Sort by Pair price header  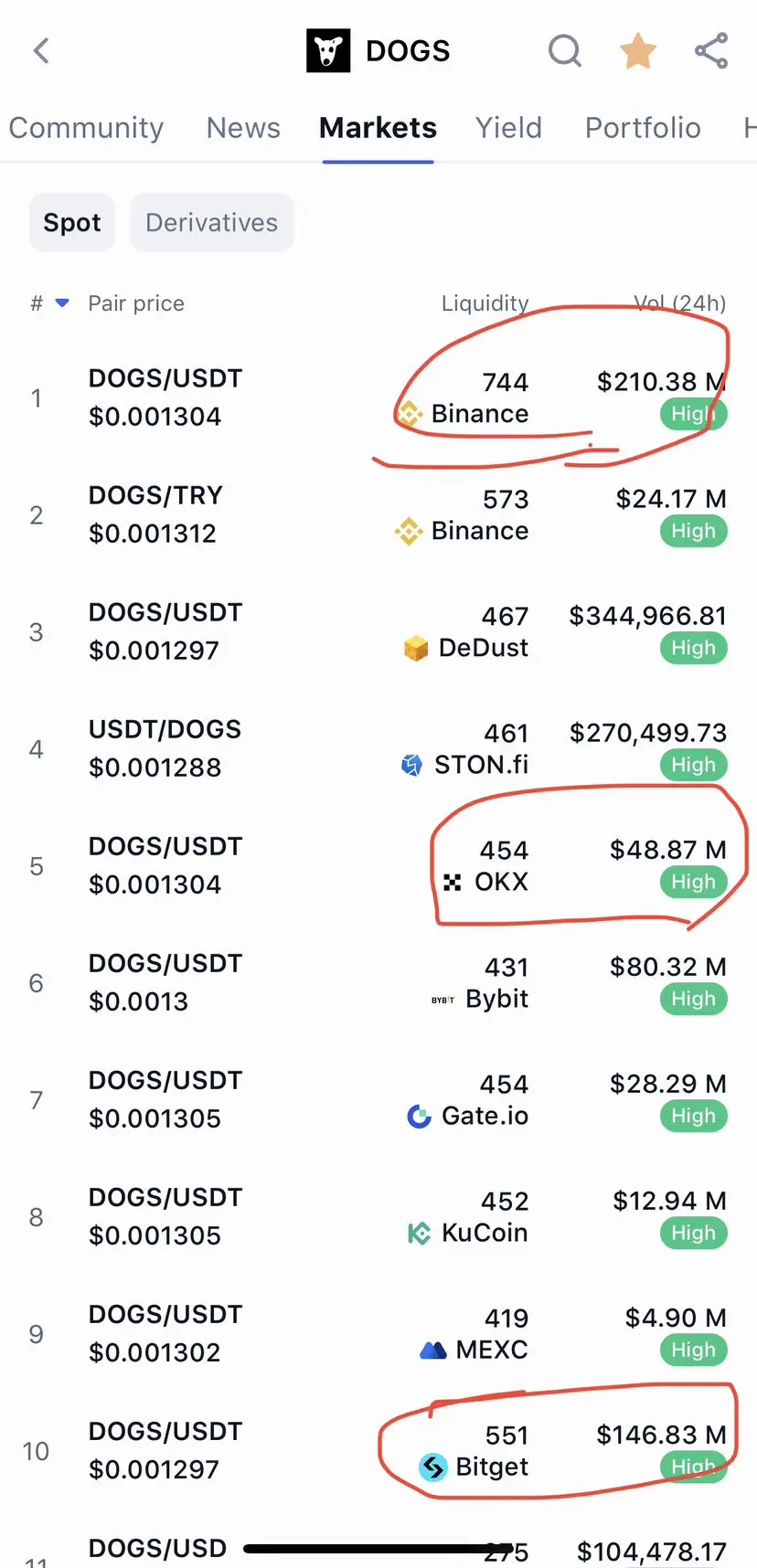click(x=136, y=302)
